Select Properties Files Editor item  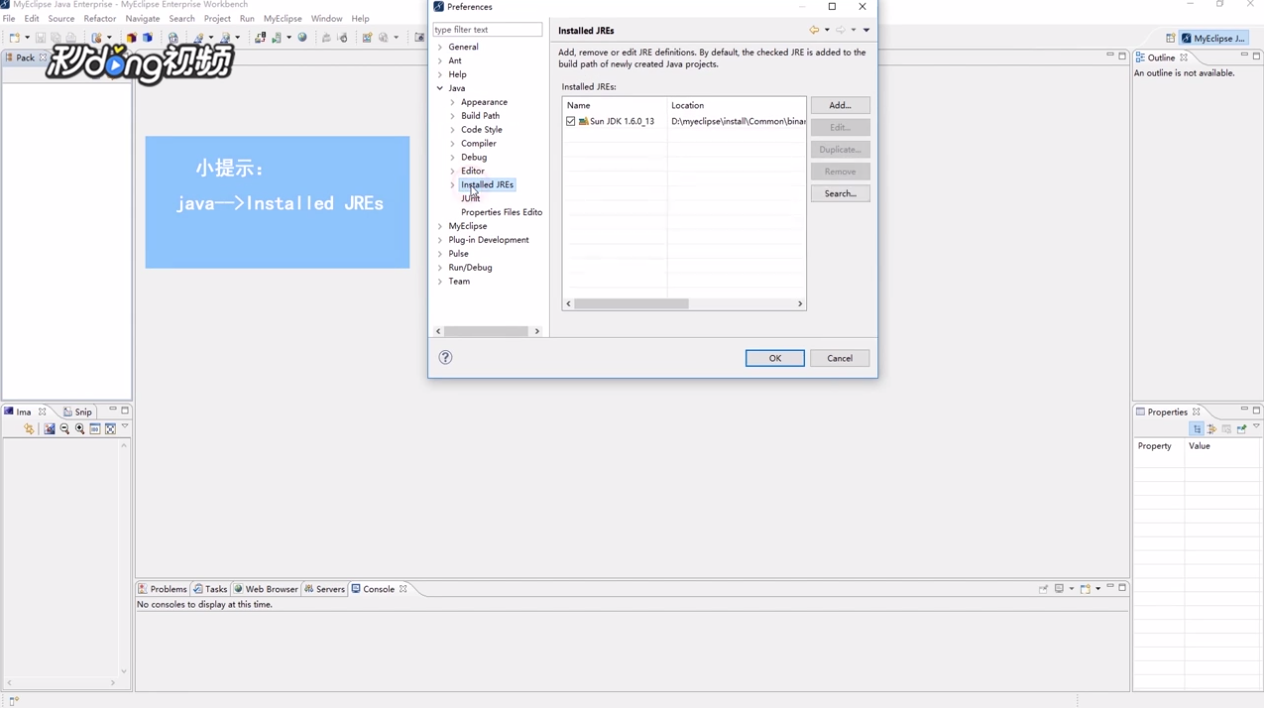[x=501, y=212]
